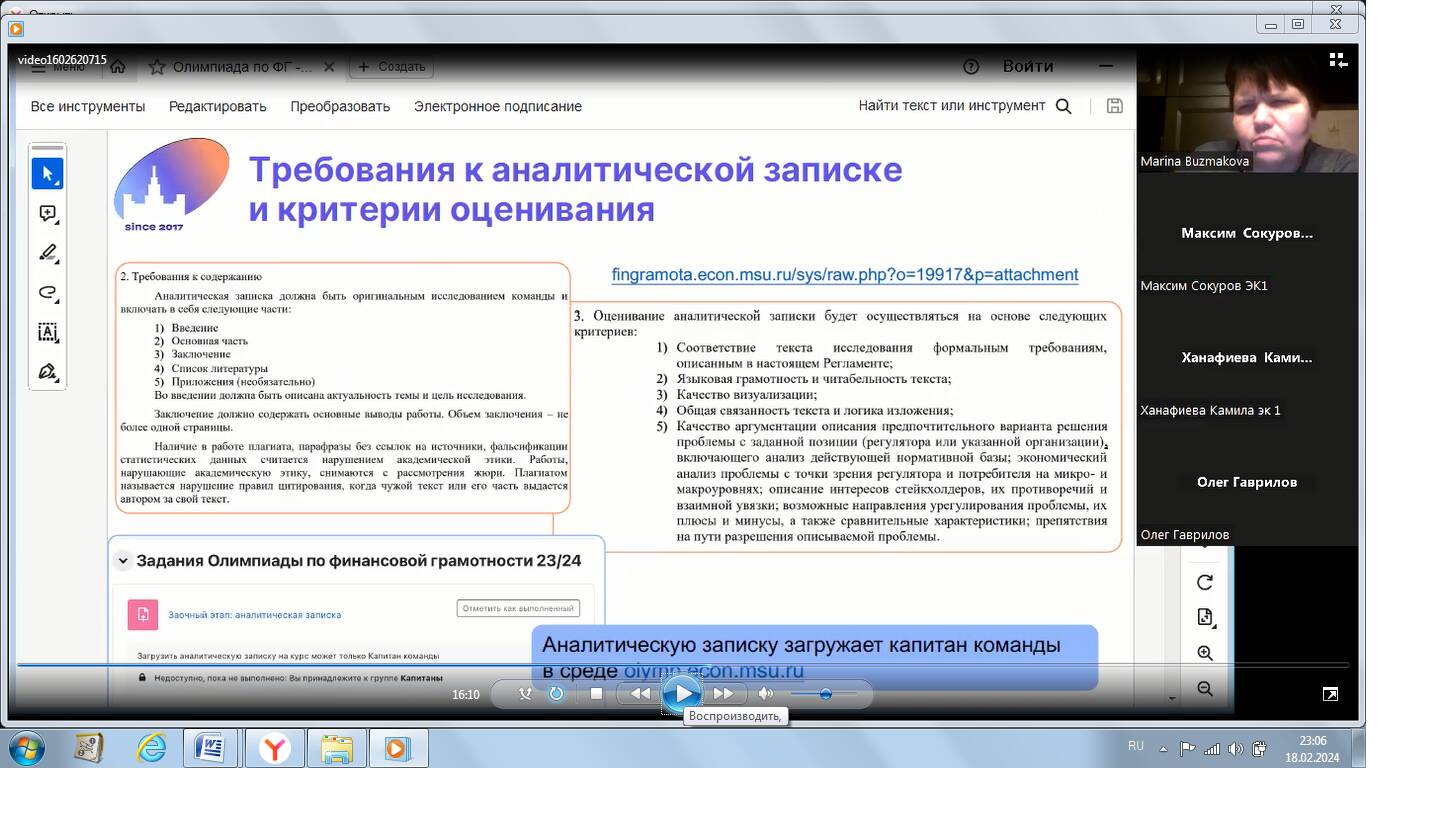Click the RU language indicator

(1136, 746)
